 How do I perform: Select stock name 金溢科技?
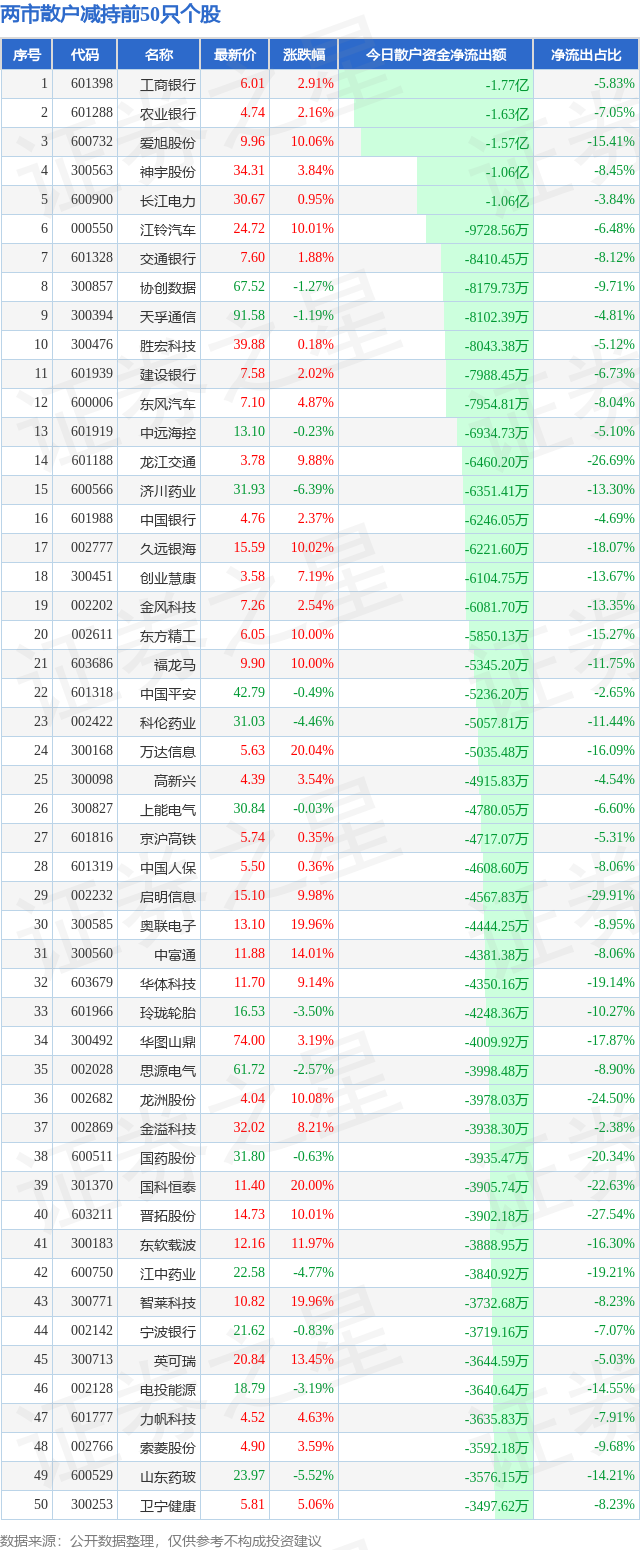pos(168,1129)
